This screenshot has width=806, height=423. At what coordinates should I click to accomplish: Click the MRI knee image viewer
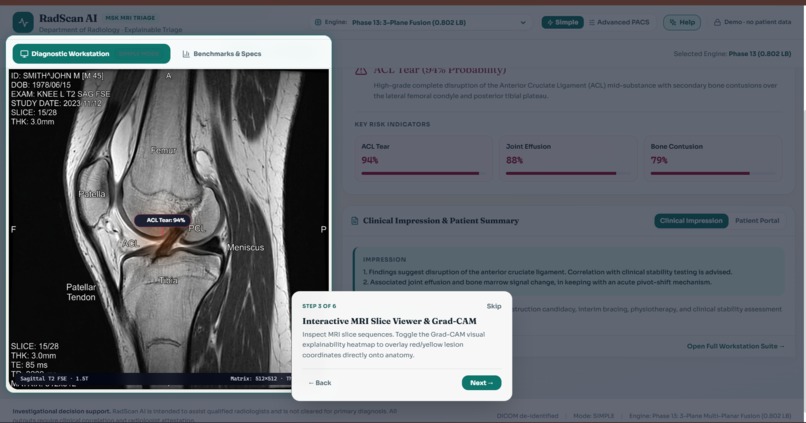pos(169,229)
